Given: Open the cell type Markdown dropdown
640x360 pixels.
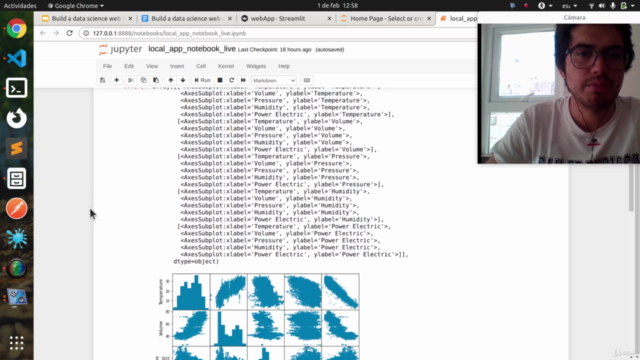Looking at the screenshot, I should 273,80.
